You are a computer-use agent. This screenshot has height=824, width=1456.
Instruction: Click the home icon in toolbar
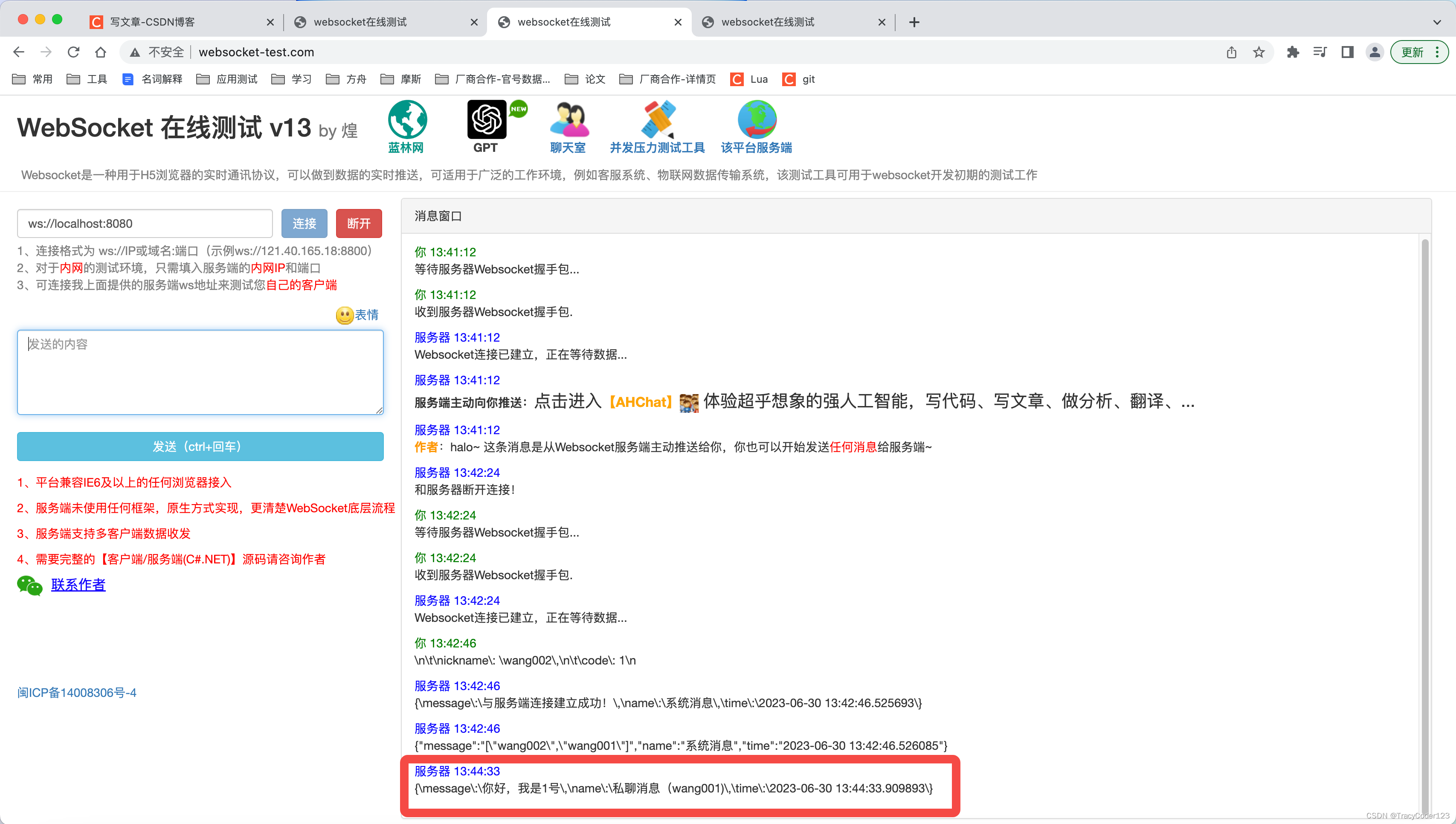tap(101, 52)
